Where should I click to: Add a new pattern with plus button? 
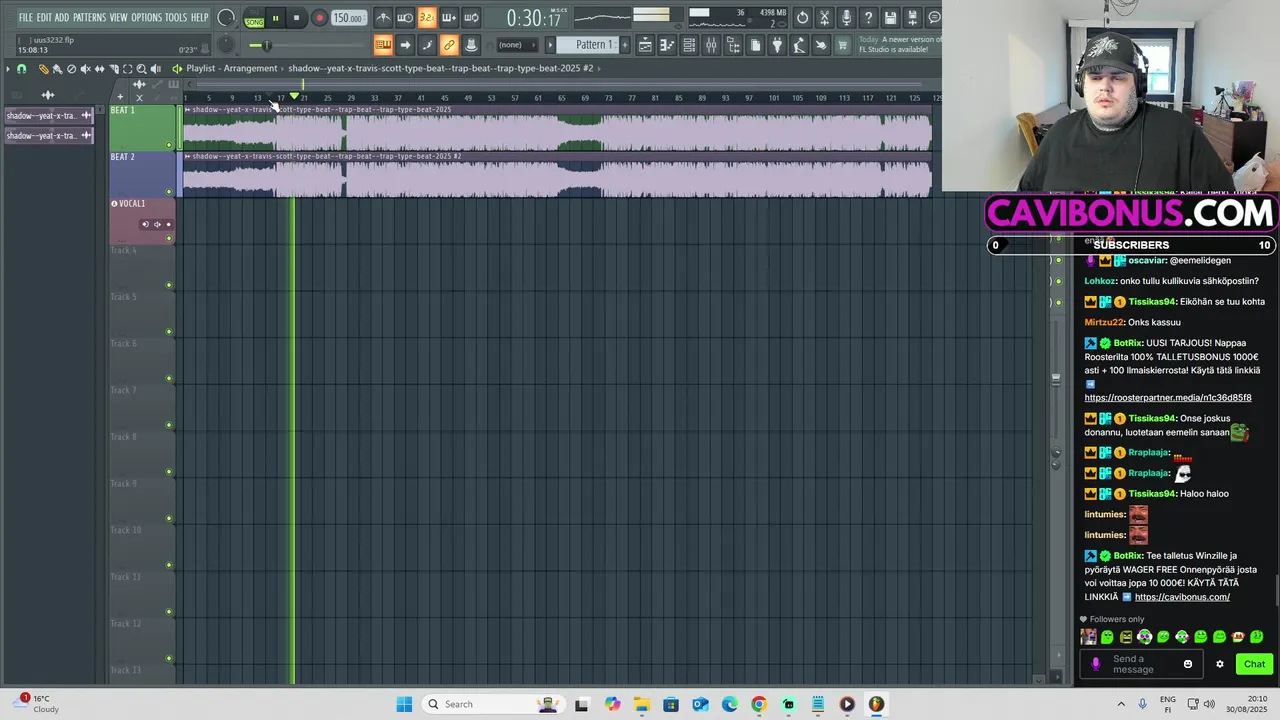tap(624, 45)
